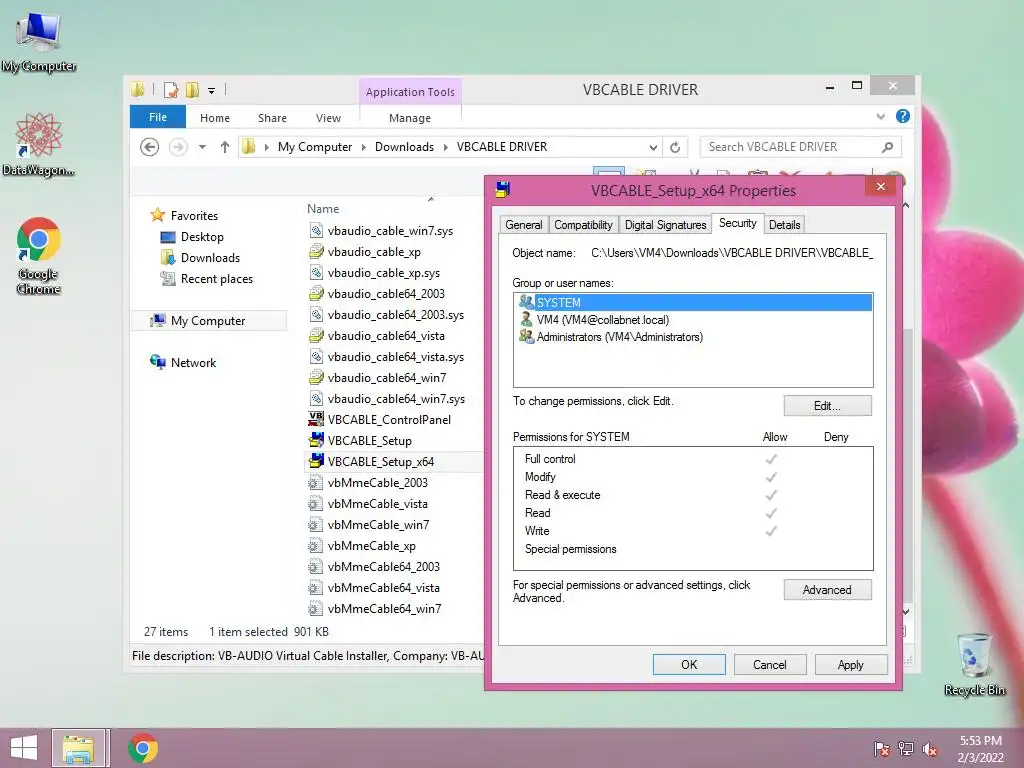Select vbaudio_cable64_vista.sys file
Viewport: 1024px width, 768px height.
386,357
